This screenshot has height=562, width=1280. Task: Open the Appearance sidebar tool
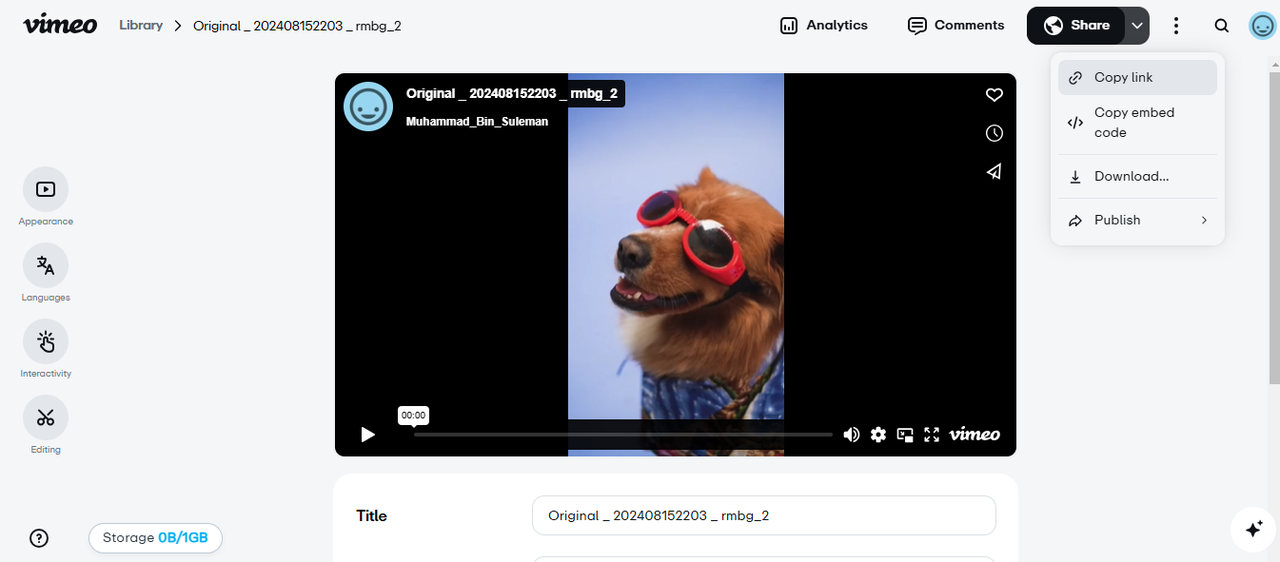point(46,197)
